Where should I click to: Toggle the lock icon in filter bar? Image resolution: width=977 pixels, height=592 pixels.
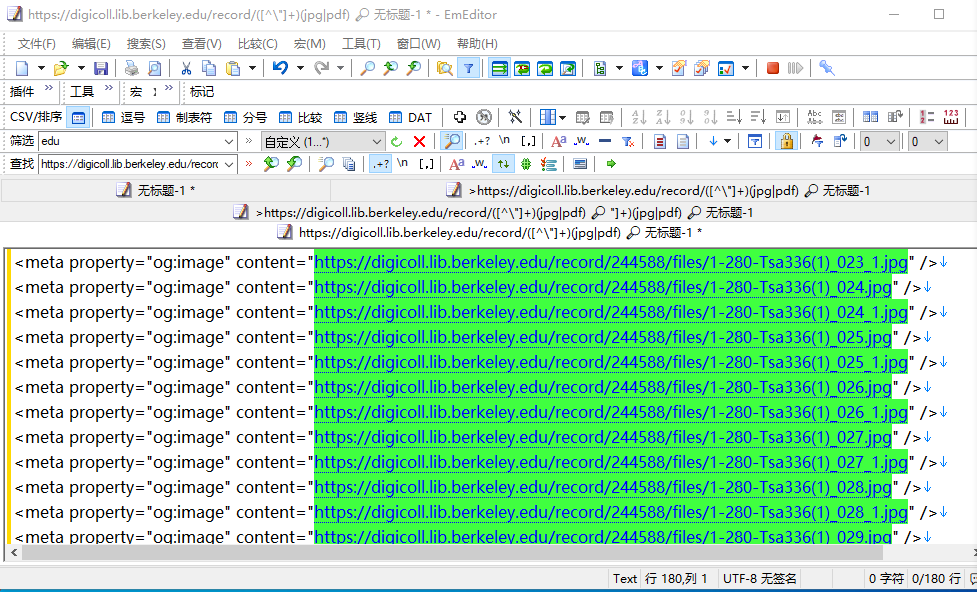(x=786, y=142)
